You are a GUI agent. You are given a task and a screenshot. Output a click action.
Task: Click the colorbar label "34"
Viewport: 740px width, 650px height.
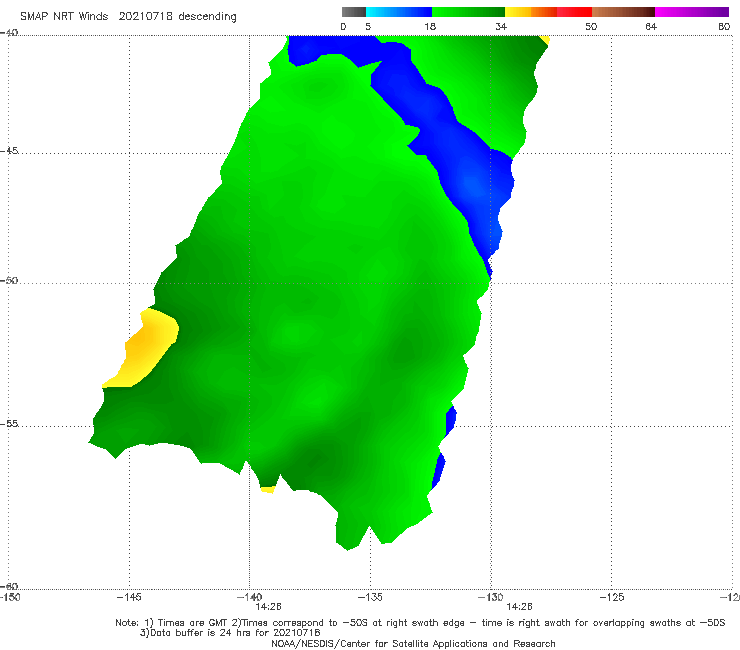tap(501, 26)
